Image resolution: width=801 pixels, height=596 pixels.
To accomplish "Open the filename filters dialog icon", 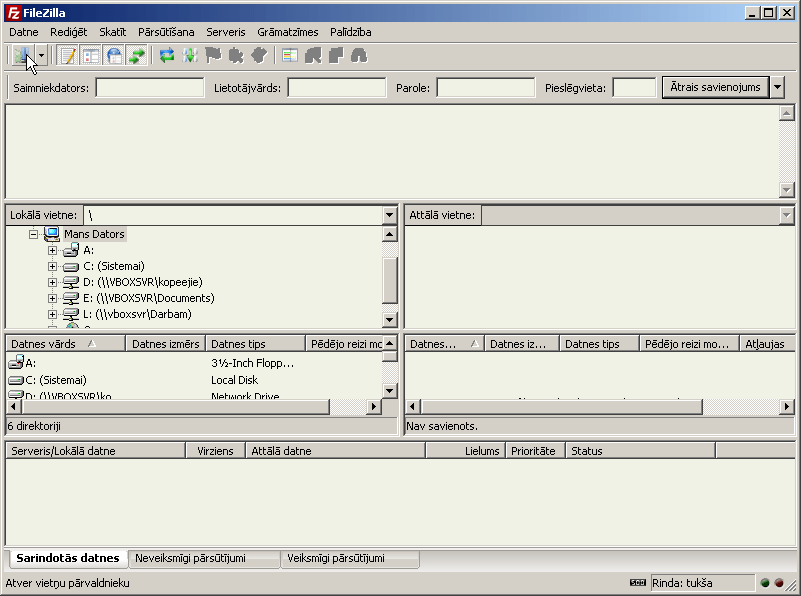I will (290, 55).
